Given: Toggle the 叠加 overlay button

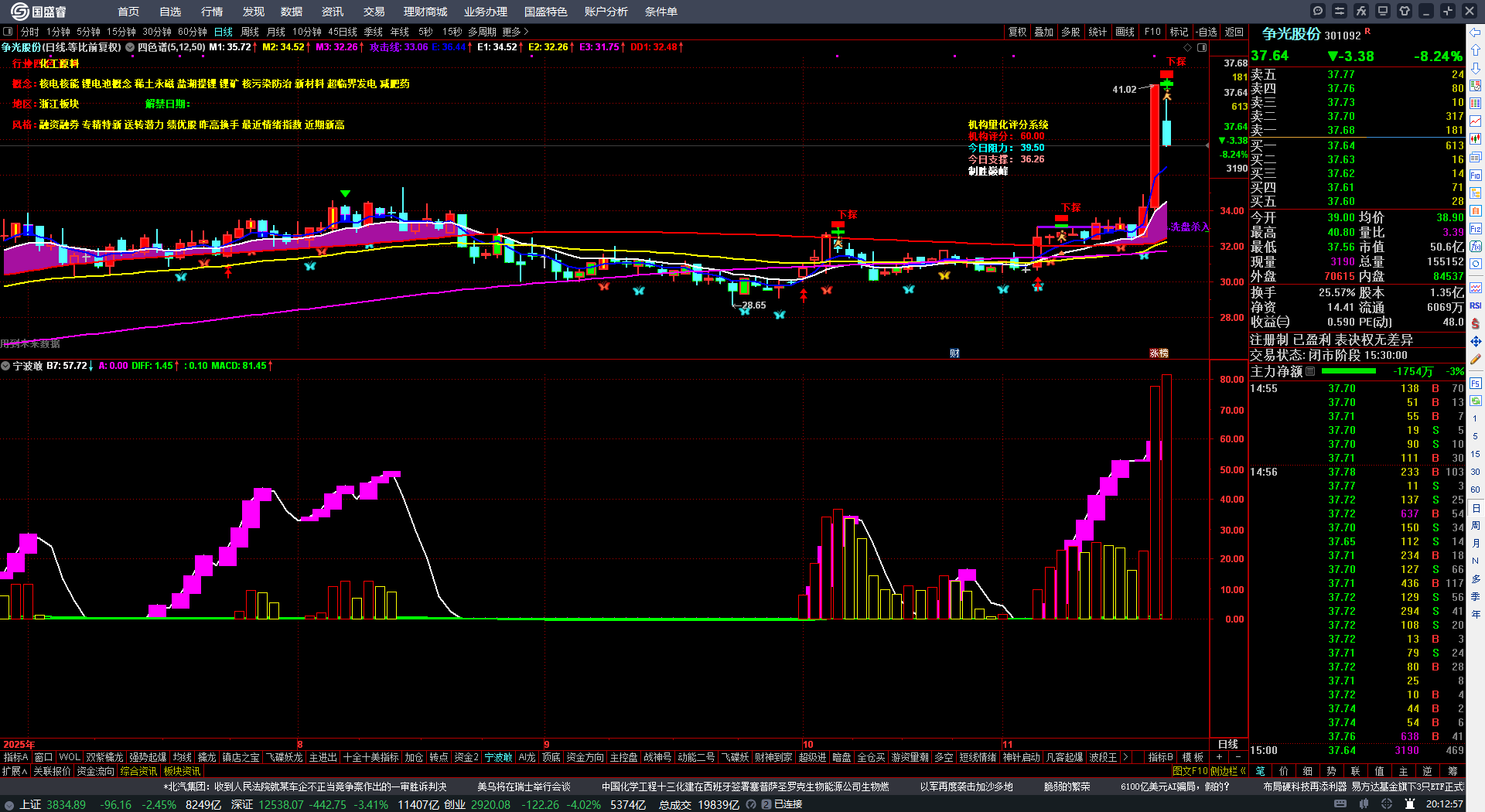Looking at the screenshot, I should click(1044, 32).
